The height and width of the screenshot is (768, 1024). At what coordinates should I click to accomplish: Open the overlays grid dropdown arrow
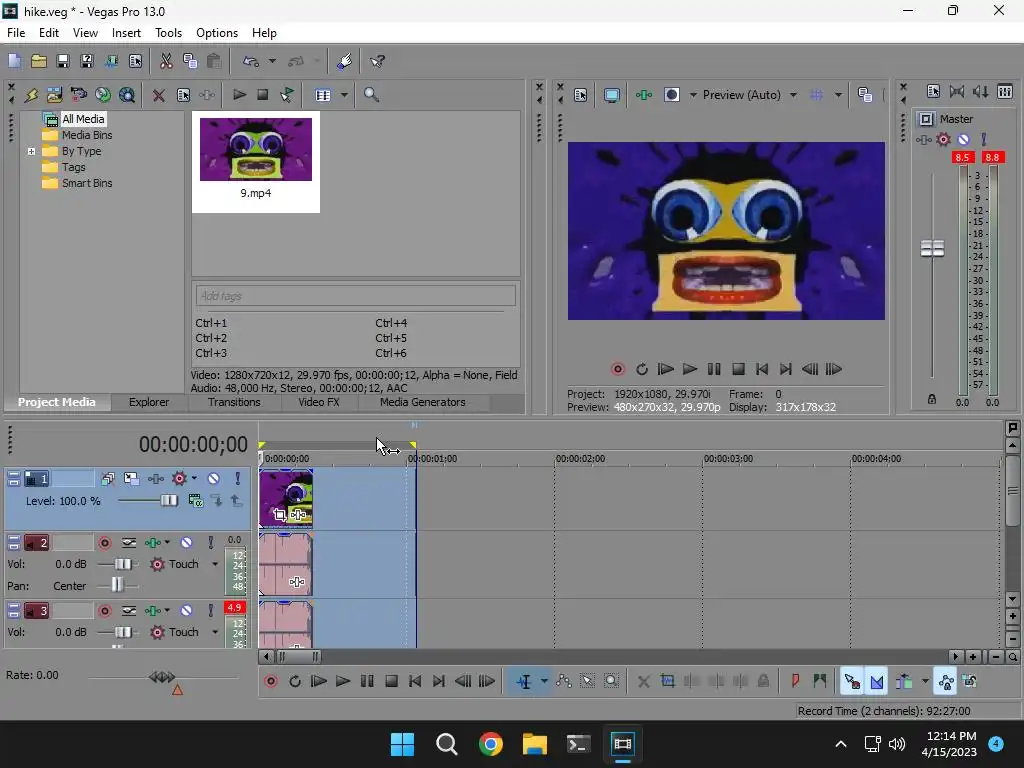(838, 95)
